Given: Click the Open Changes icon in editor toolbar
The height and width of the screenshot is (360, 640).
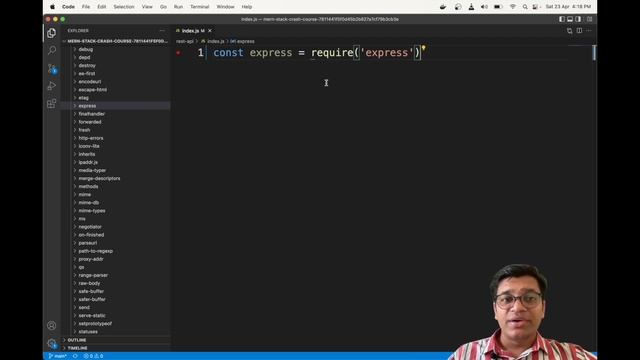Looking at the screenshot, I should pos(569,31).
